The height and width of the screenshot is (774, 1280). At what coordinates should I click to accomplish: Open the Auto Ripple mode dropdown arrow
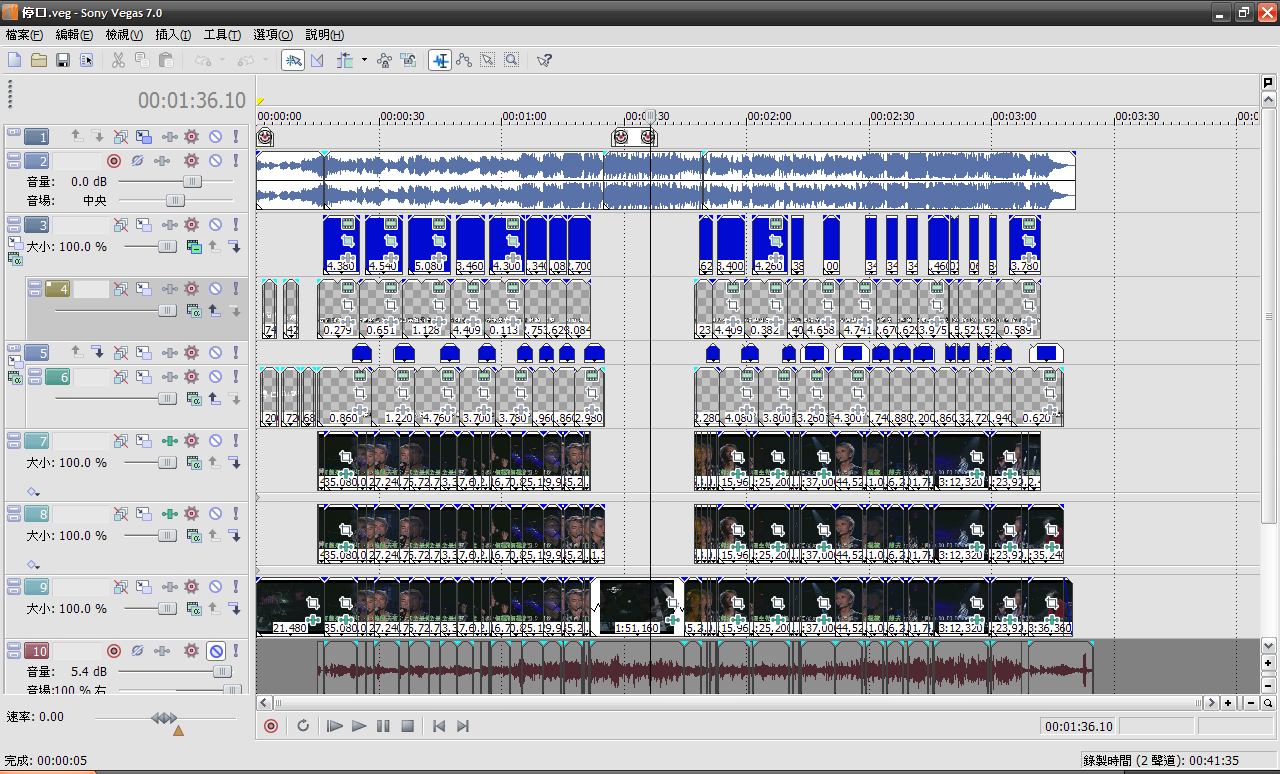point(364,60)
